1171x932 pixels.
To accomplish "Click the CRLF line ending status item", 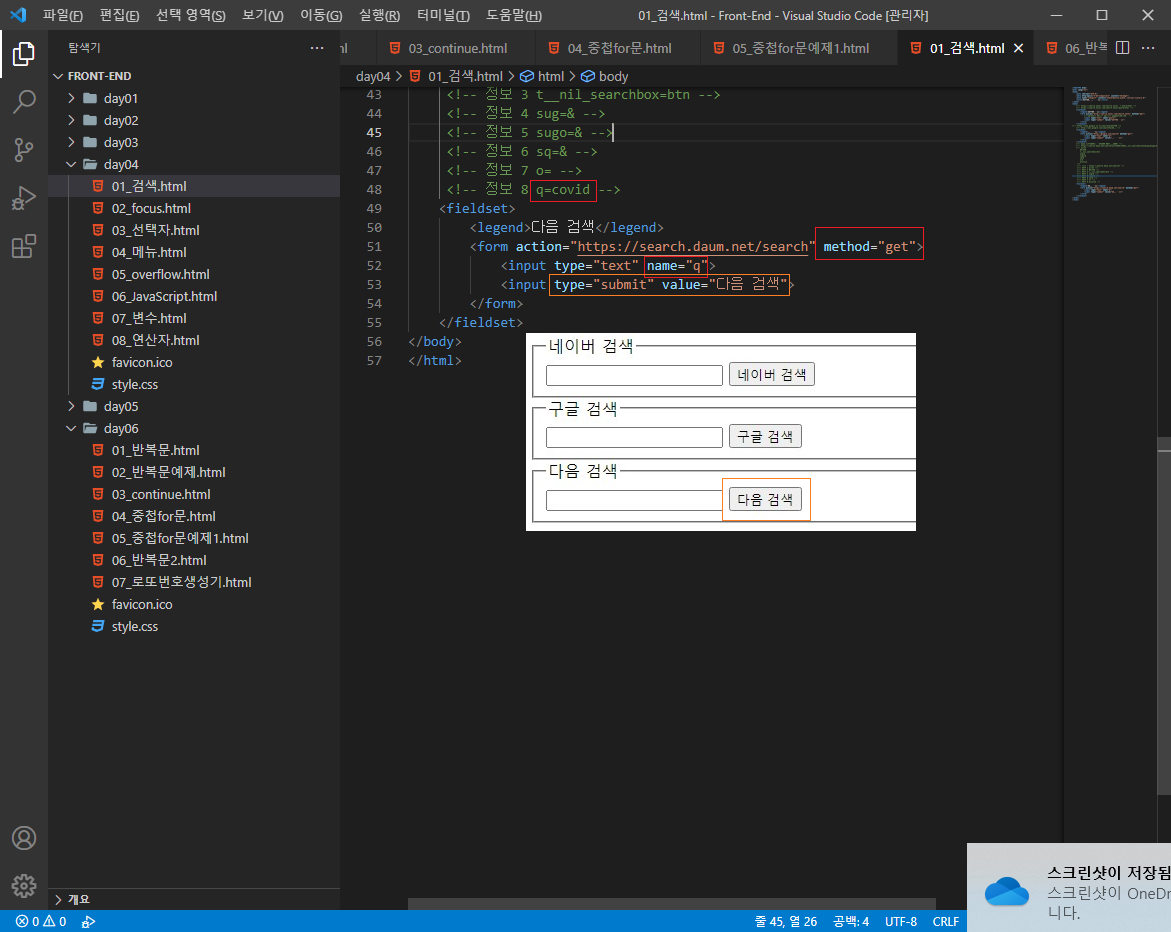I will (945, 922).
